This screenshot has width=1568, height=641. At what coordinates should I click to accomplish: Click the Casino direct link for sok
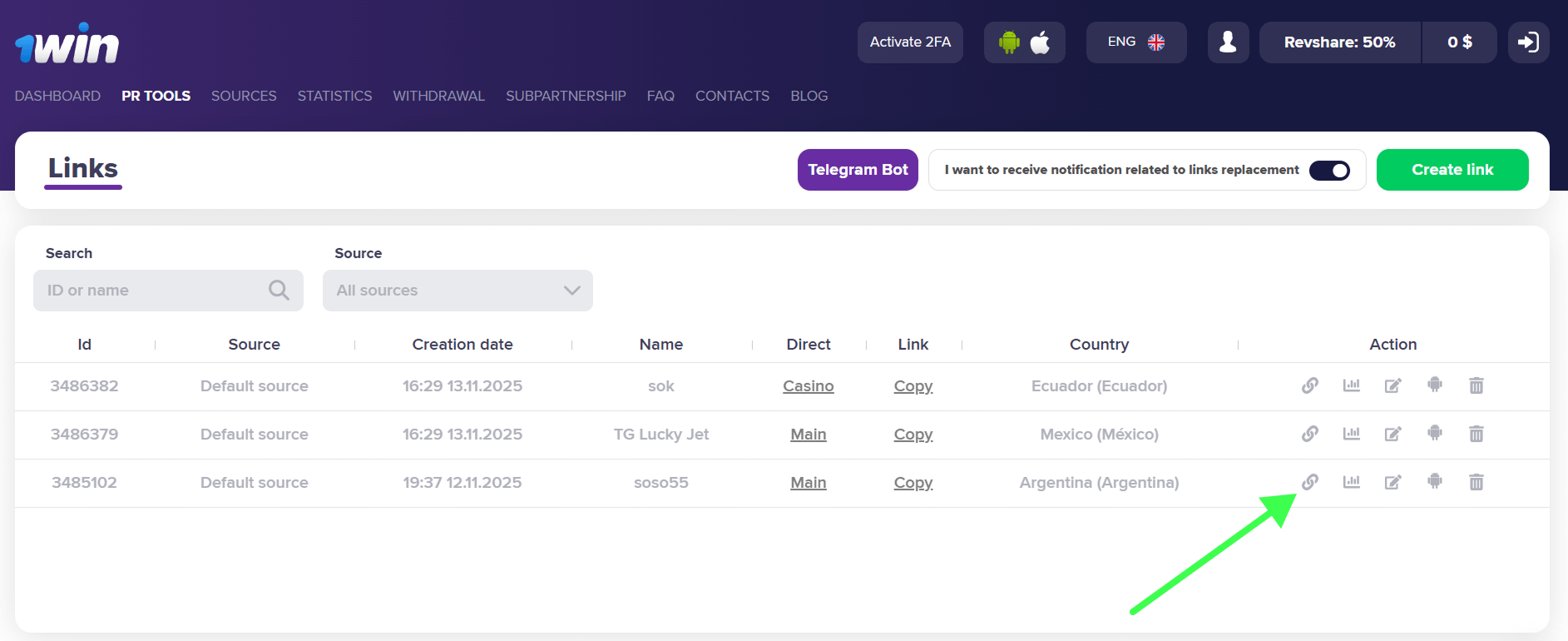(808, 386)
